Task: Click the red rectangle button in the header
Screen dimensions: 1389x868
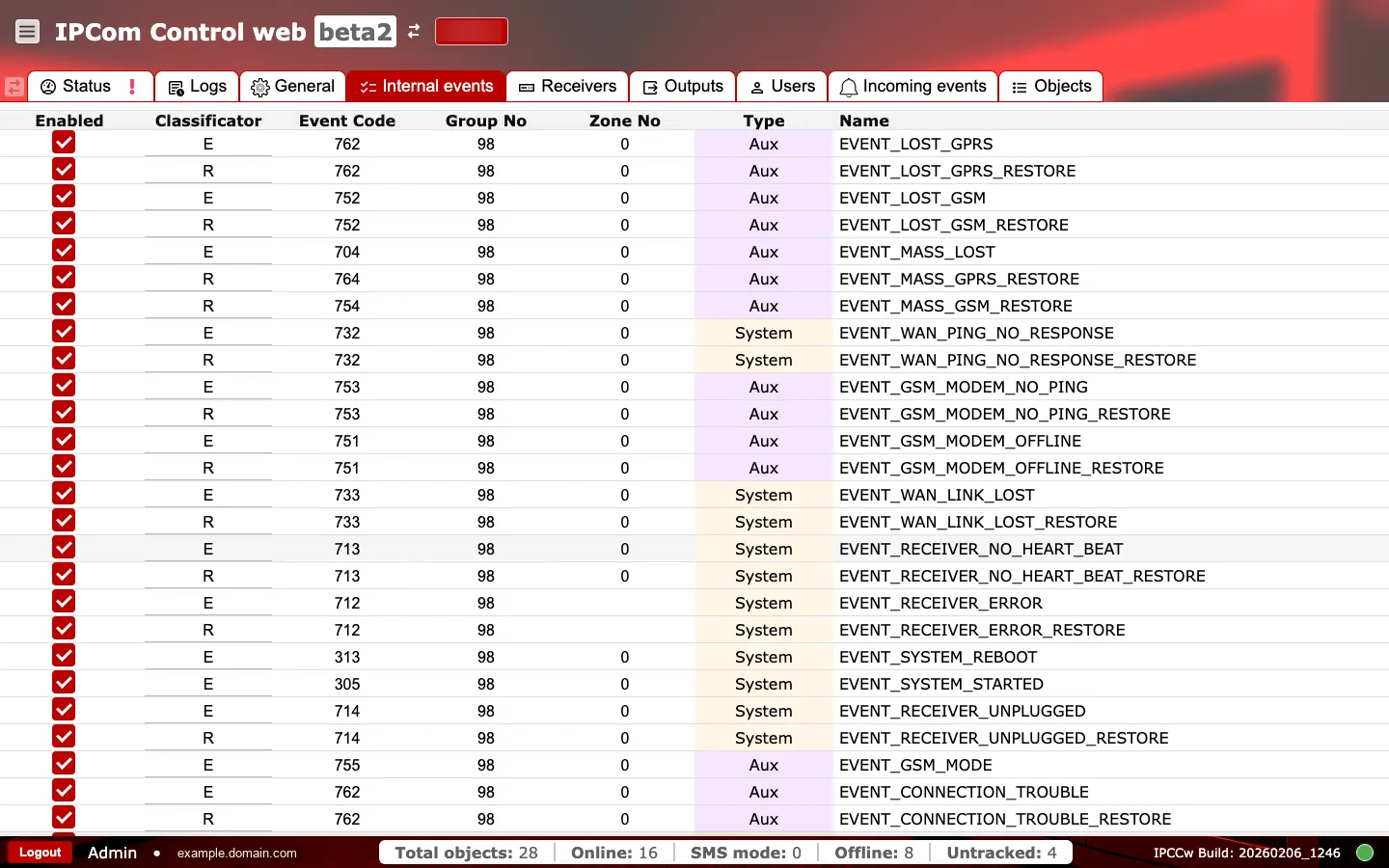Action: (472, 31)
